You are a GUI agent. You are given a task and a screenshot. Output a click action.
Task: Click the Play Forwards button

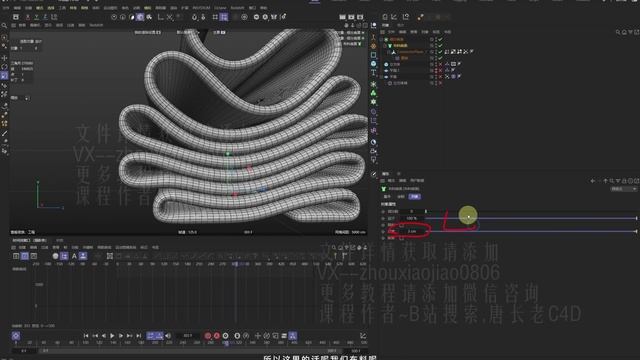point(112,336)
